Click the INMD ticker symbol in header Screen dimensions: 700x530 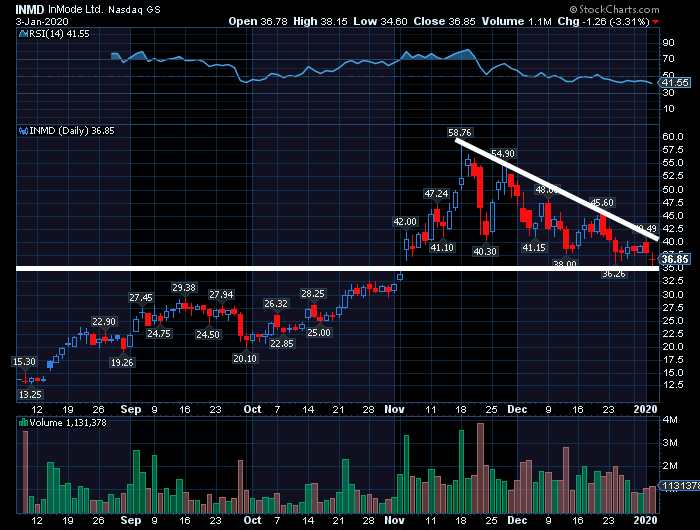tap(30, 9)
